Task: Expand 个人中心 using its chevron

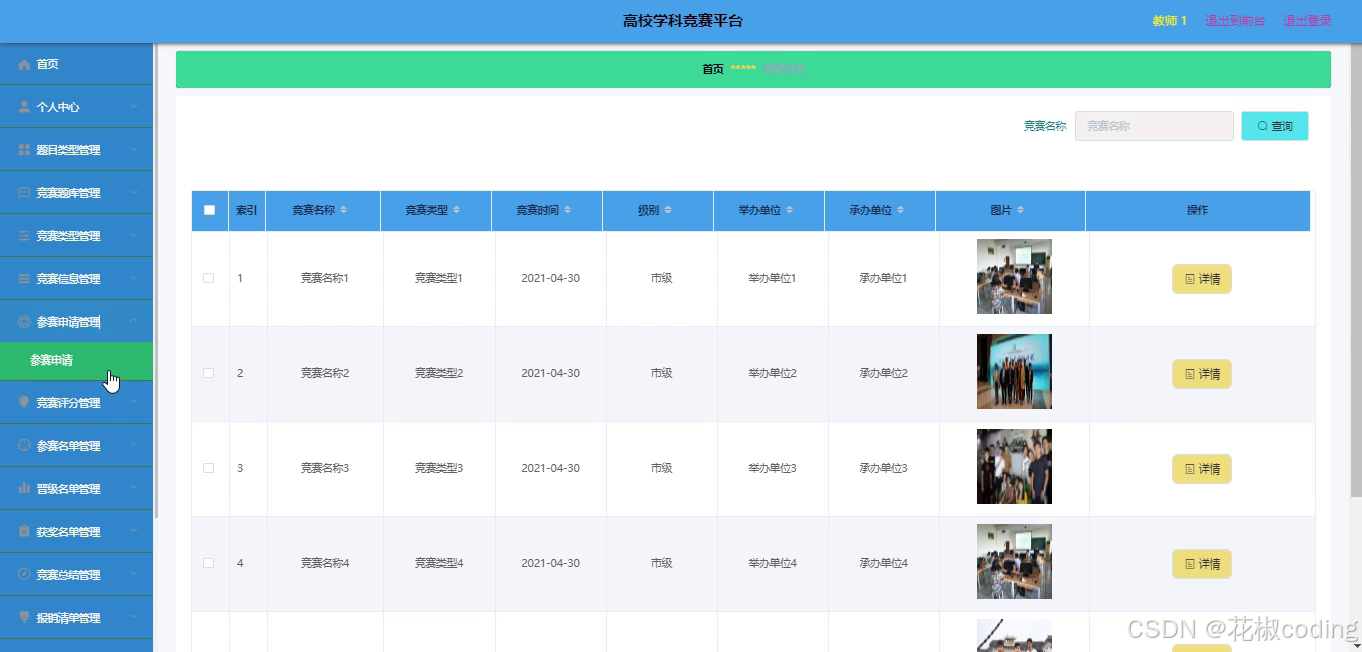Action: 134,107
